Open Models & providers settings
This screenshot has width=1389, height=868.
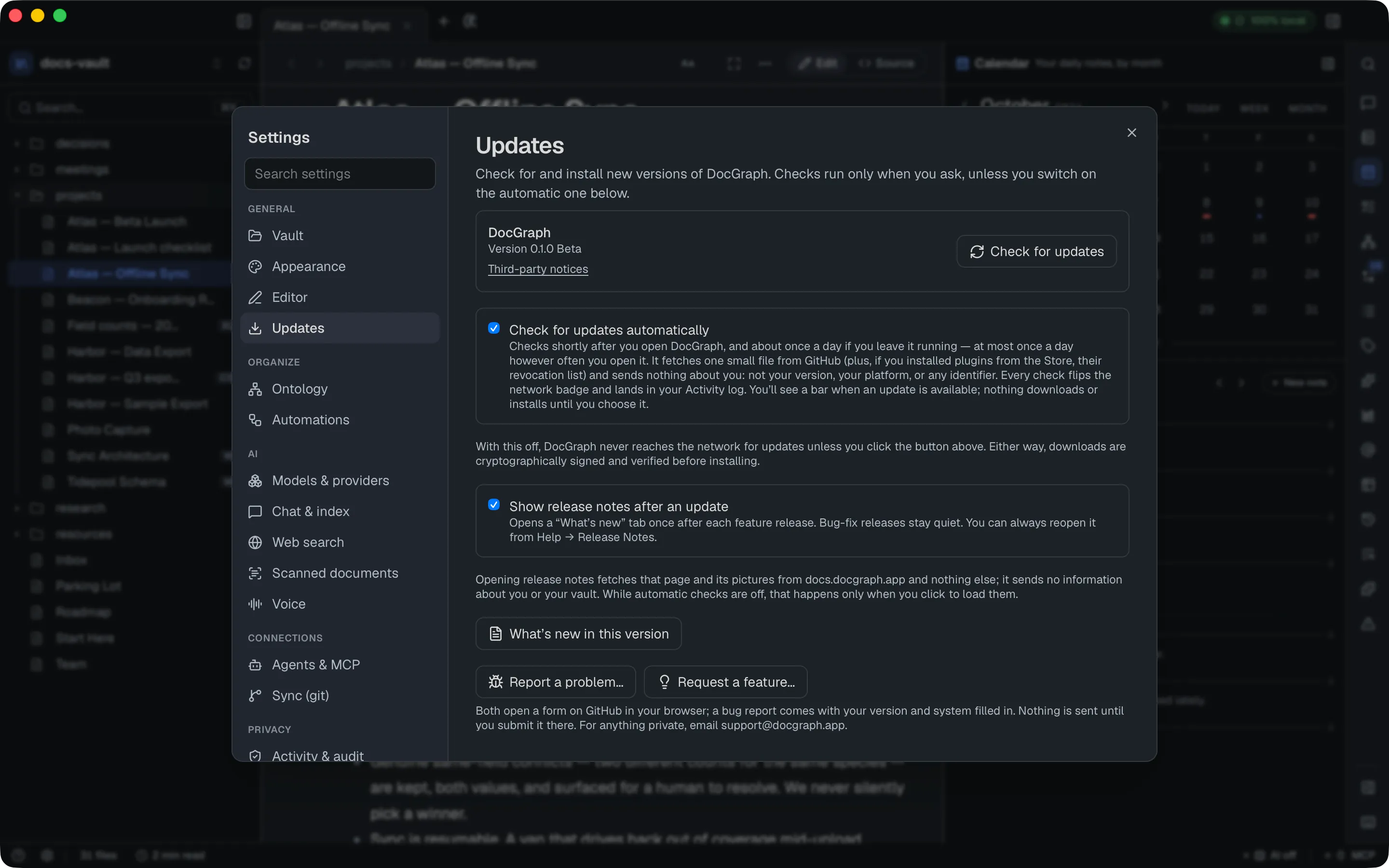(x=340, y=480)
